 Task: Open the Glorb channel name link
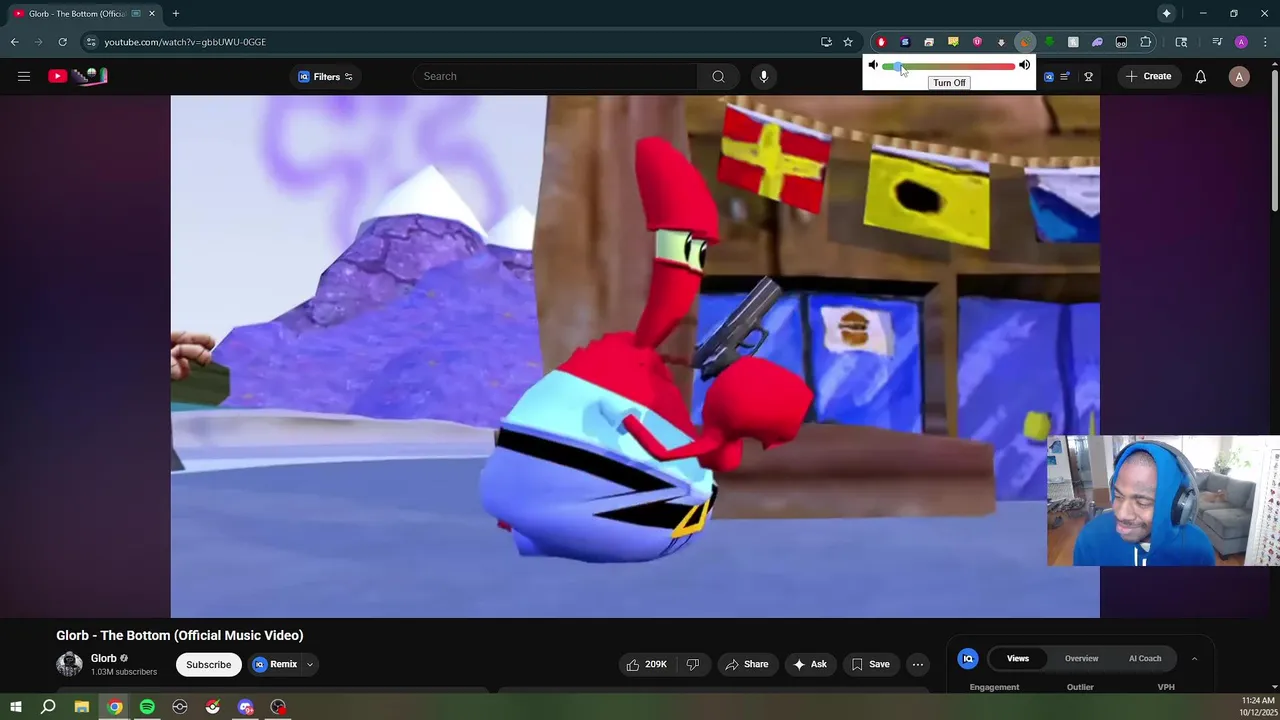click(103, 658)
